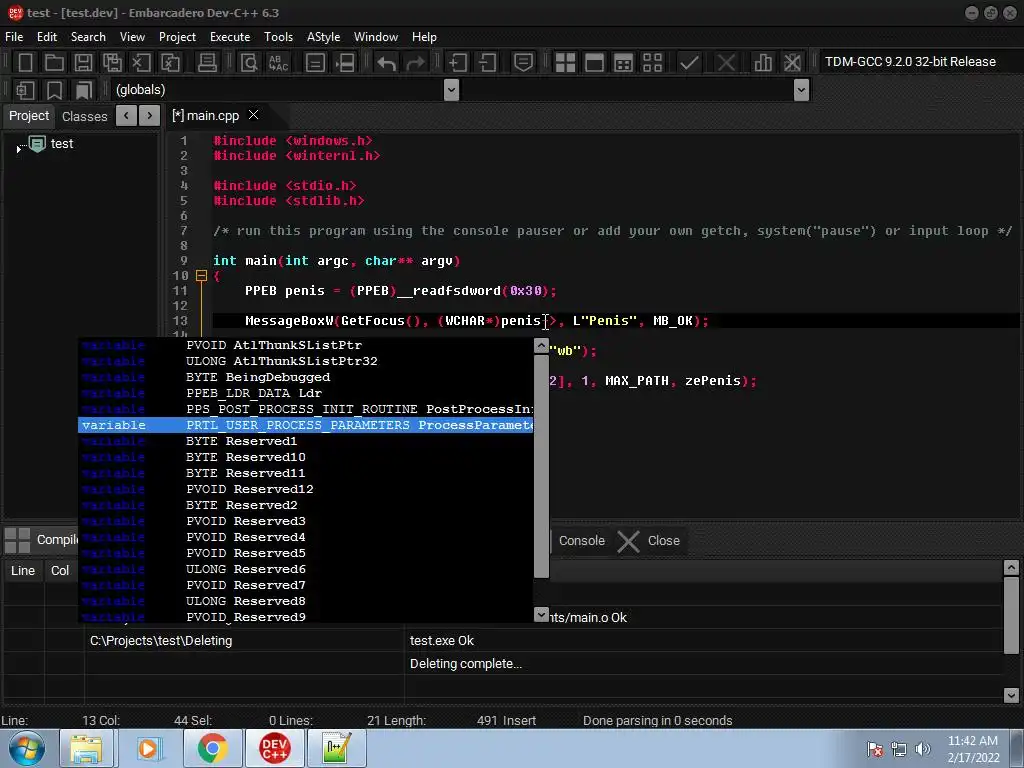Click the Close file toolbar icon
Viewport: 1024px width, 768px height.
click(x=141, y=63)
